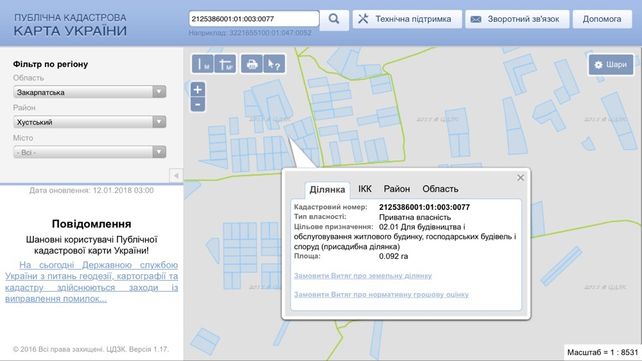Click into the cadastral number search field
Viewport: 642px width, 361px height.
(254, 19)
